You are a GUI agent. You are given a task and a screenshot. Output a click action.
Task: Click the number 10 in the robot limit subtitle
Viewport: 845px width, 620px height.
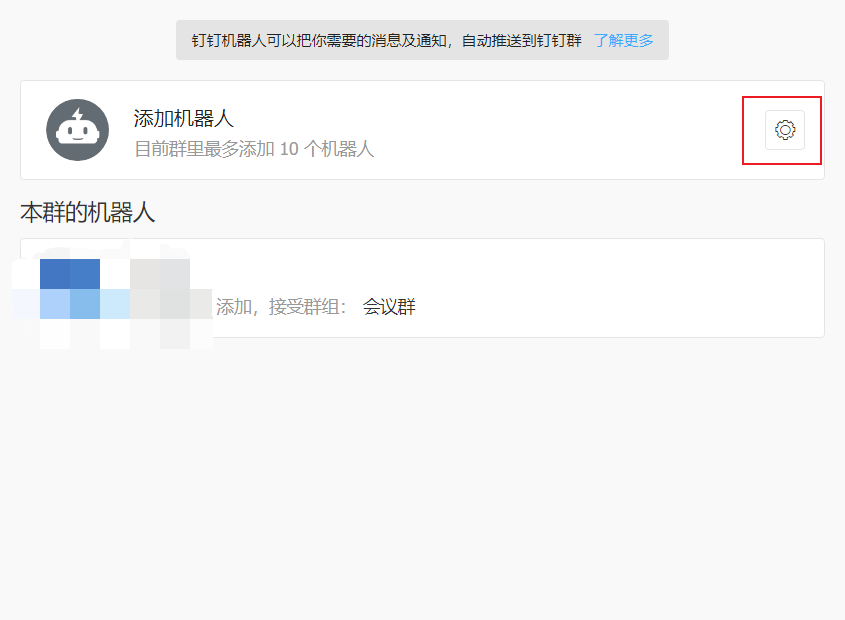289,149
